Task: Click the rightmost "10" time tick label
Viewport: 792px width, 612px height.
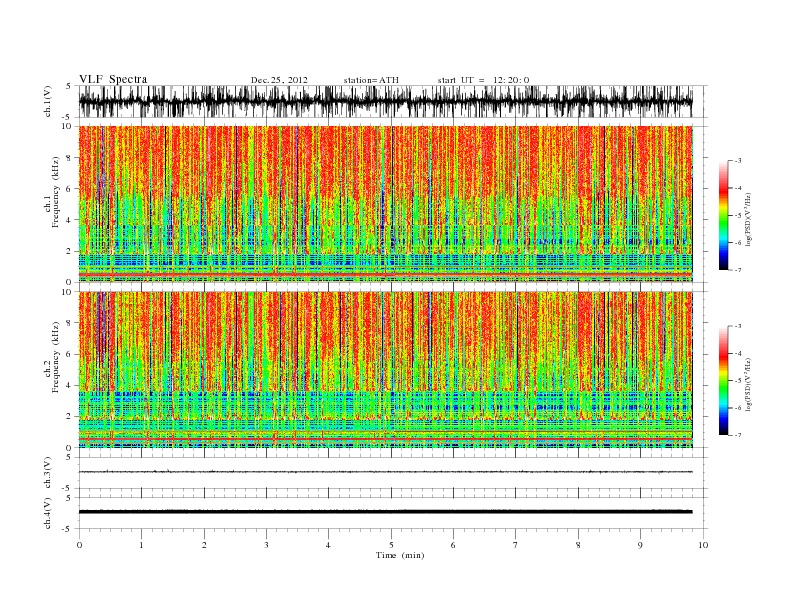Action: [703, 545]
